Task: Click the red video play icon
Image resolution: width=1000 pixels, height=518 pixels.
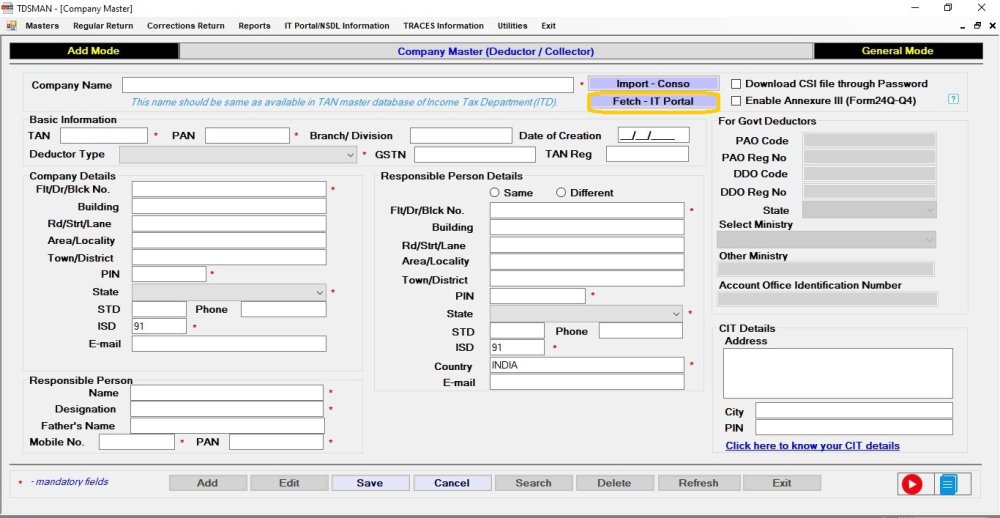Action: [911, 484]
